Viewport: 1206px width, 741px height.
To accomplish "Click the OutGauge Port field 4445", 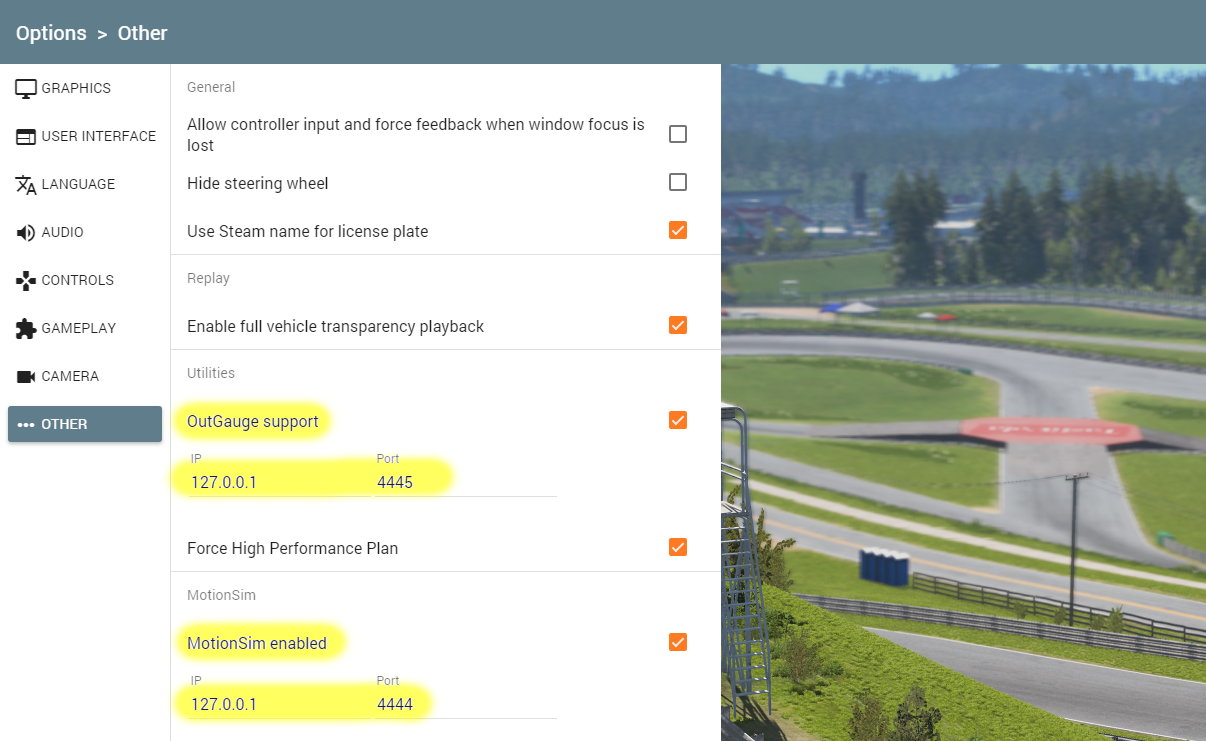I will coord(465,482).
